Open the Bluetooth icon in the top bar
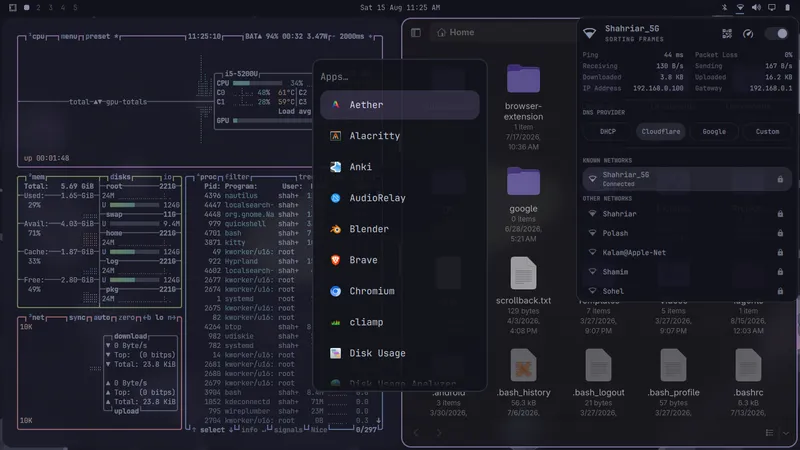 [x=724, y=8]
